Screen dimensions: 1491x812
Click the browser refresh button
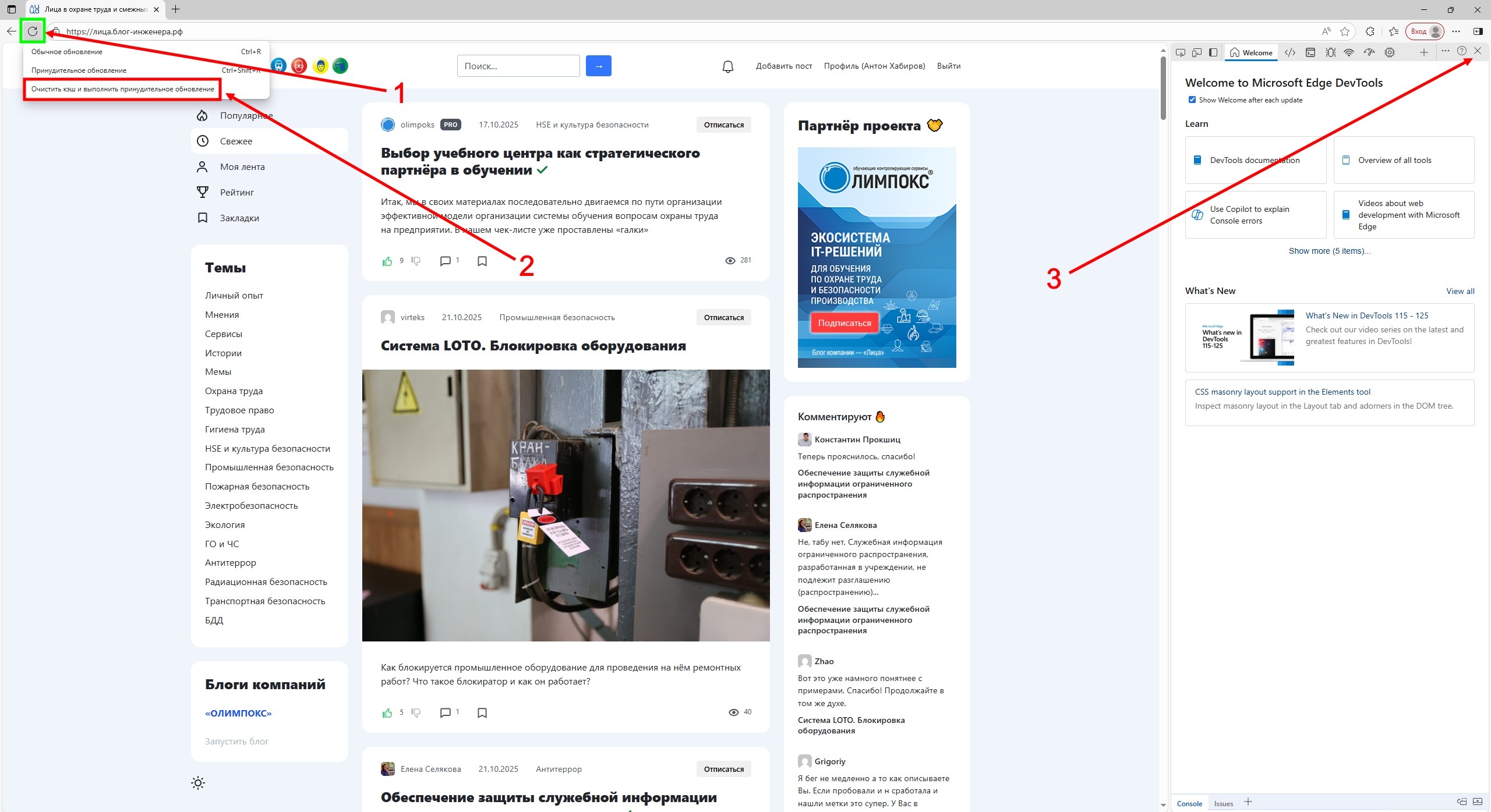[x=33, y=31]
